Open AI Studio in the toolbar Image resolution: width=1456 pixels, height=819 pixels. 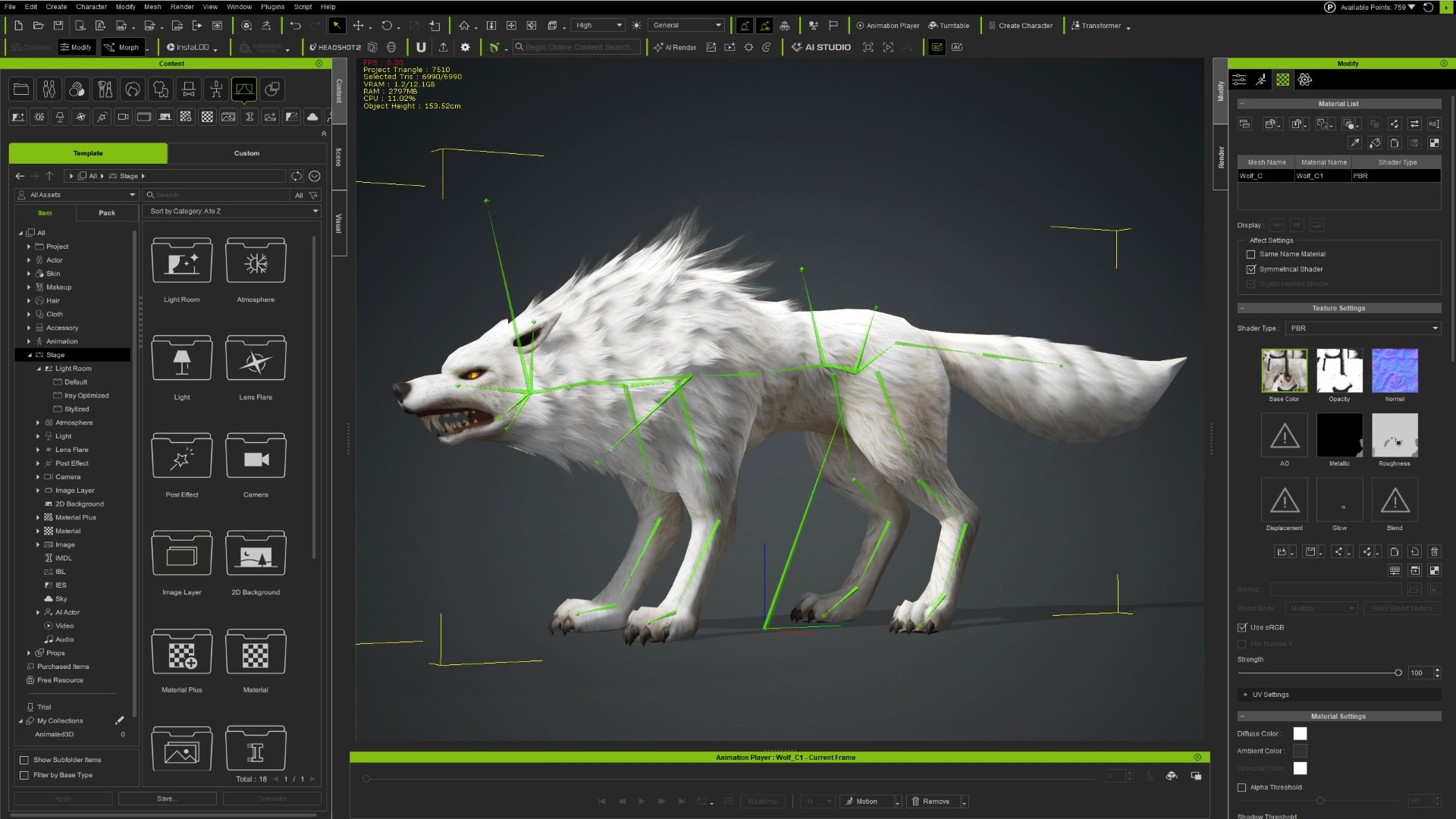click(821, 47)
